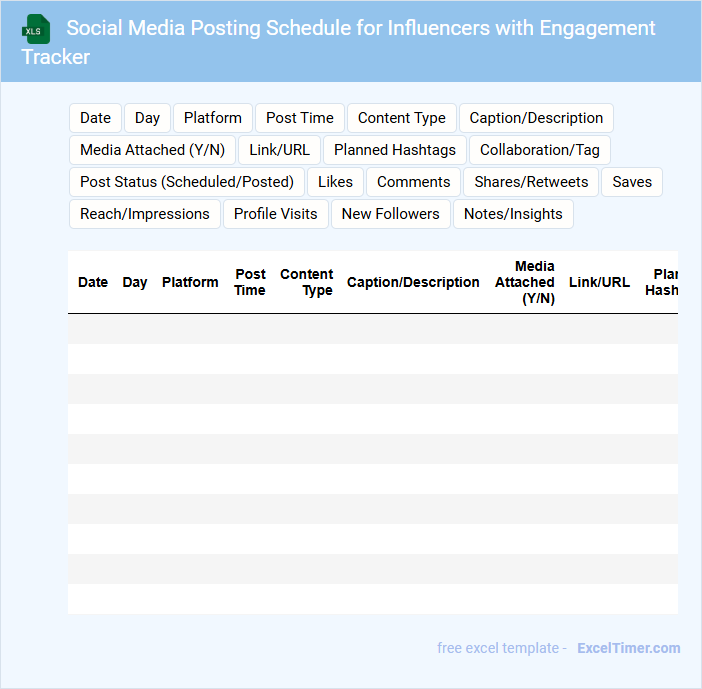Select the Collaboration/Tag chip
Viewport: 702px width, 689px height.
click(539, 150)
